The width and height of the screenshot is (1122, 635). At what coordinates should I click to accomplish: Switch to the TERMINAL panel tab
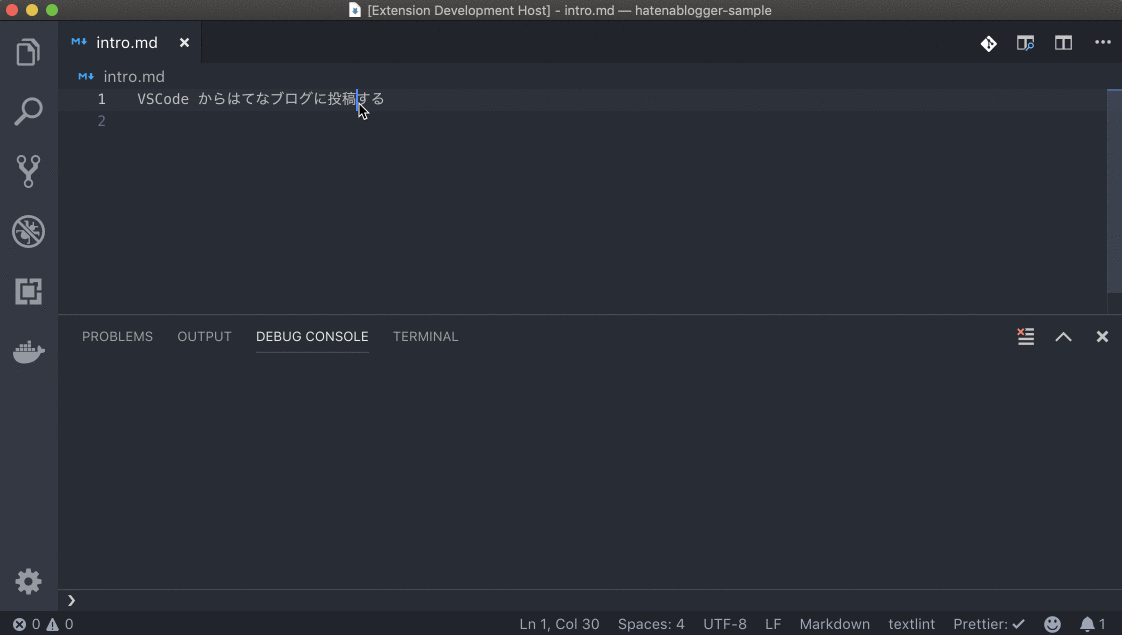(425, 336)
